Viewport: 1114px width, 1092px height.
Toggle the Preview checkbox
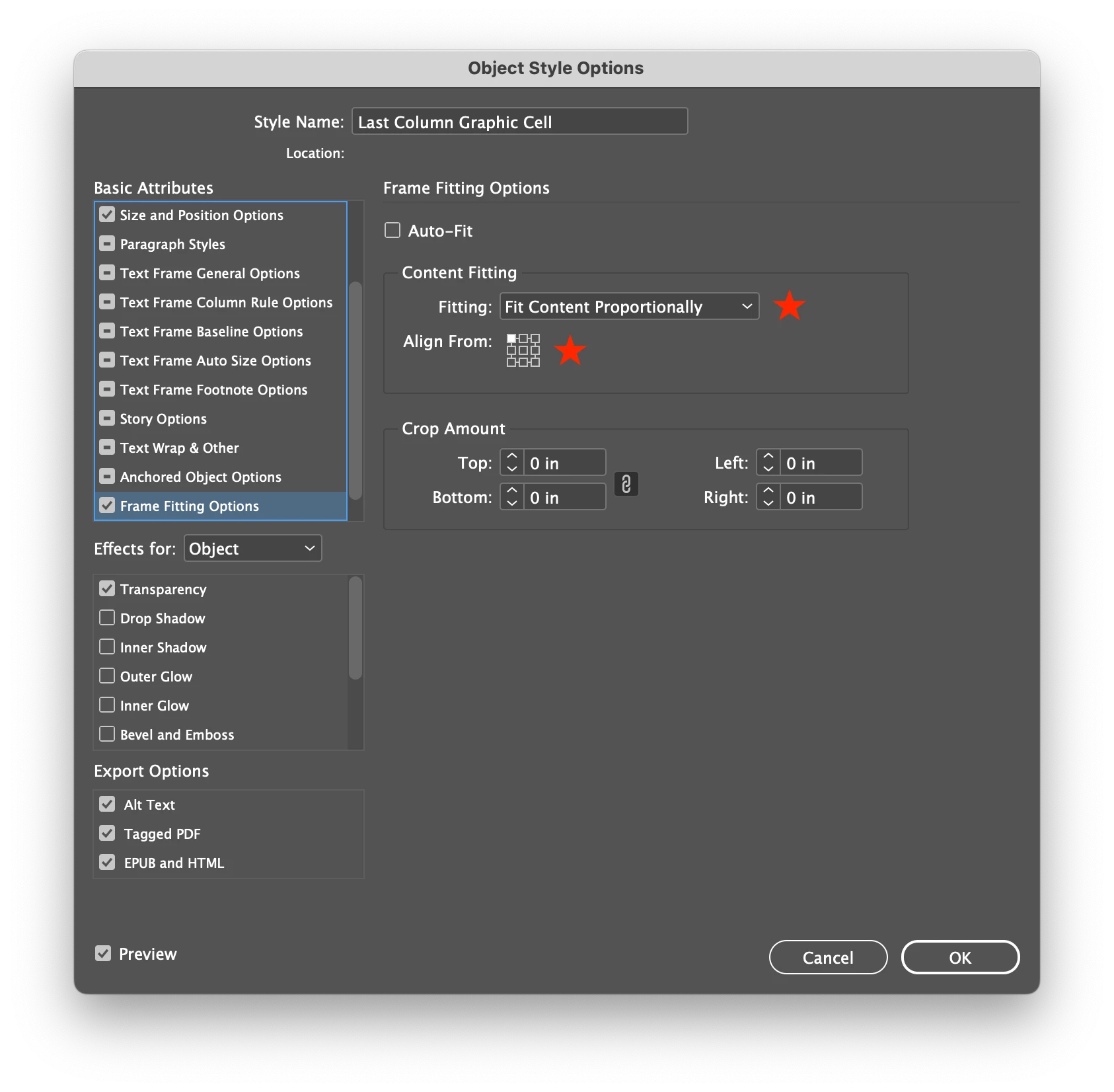103,953
